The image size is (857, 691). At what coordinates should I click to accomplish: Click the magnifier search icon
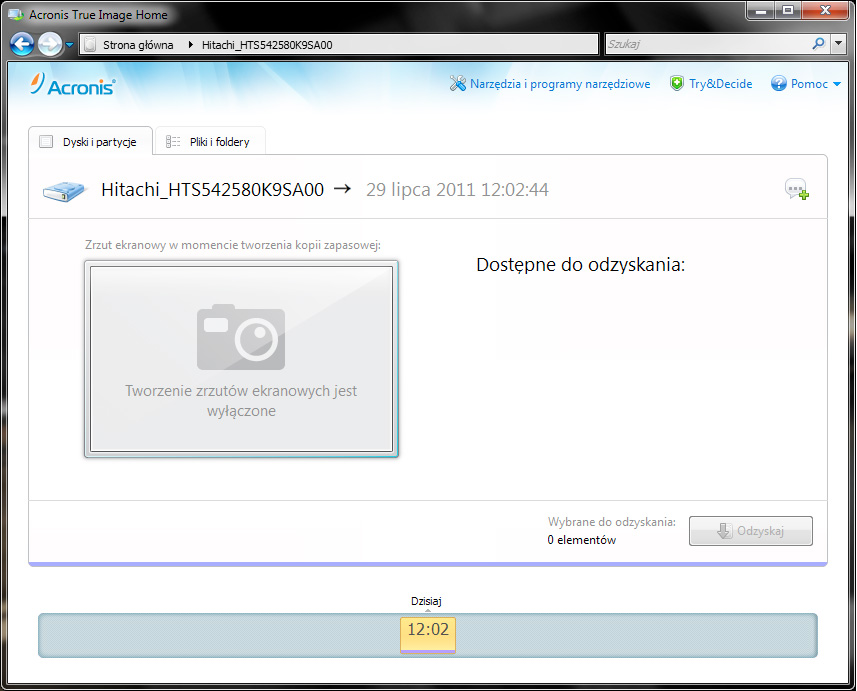click(x=818, y=44)
